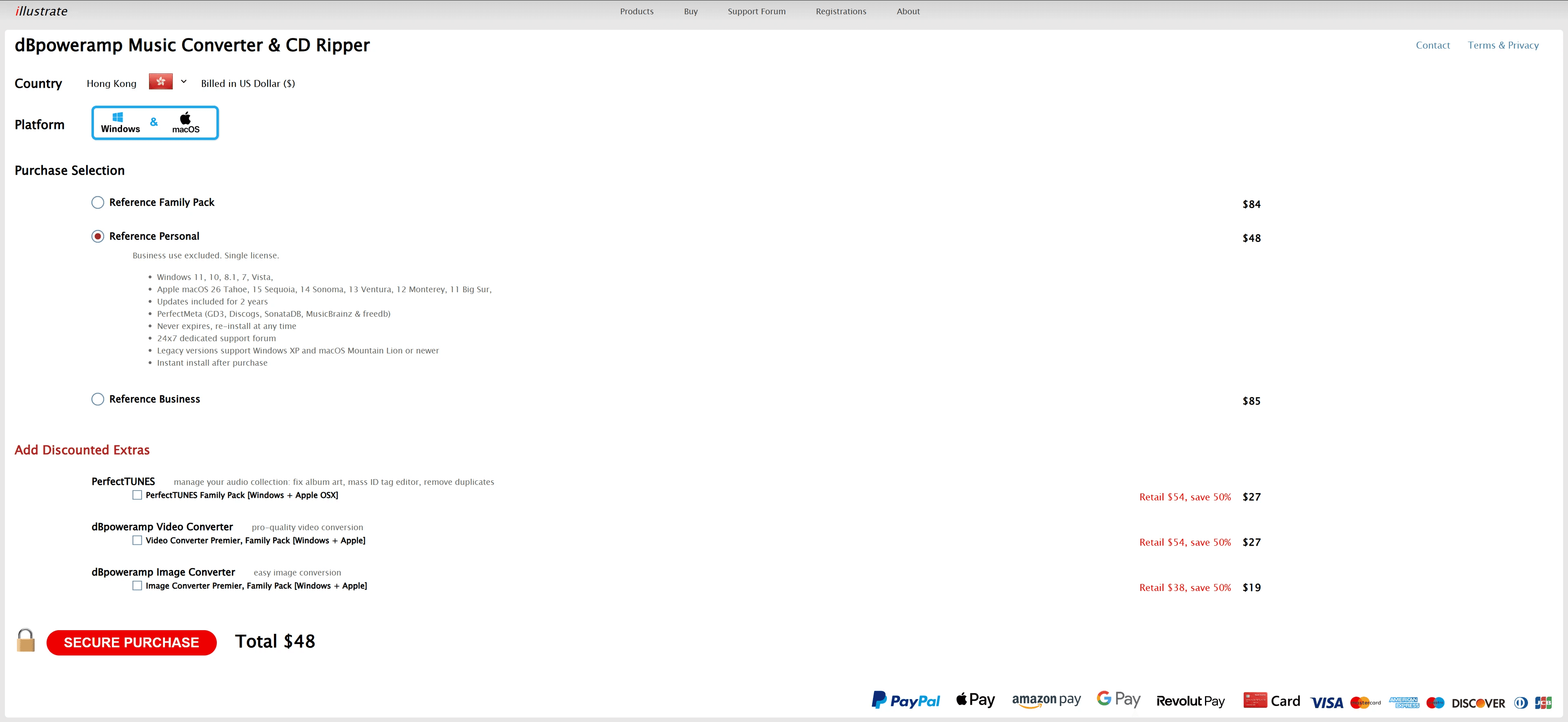1568x722 pixels.
Task: Click the 'Billed in US Dollar ($)' text
Action: click(248, 83)
